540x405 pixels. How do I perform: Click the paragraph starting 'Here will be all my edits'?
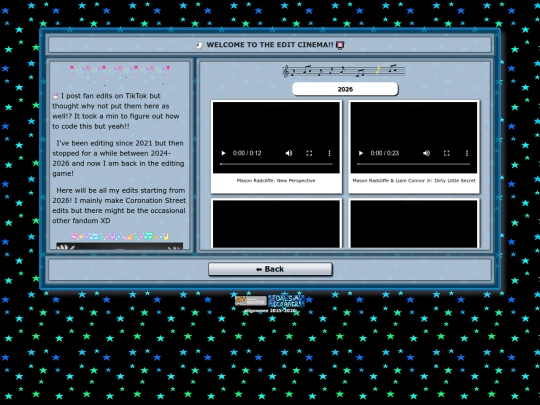point(119,205)
